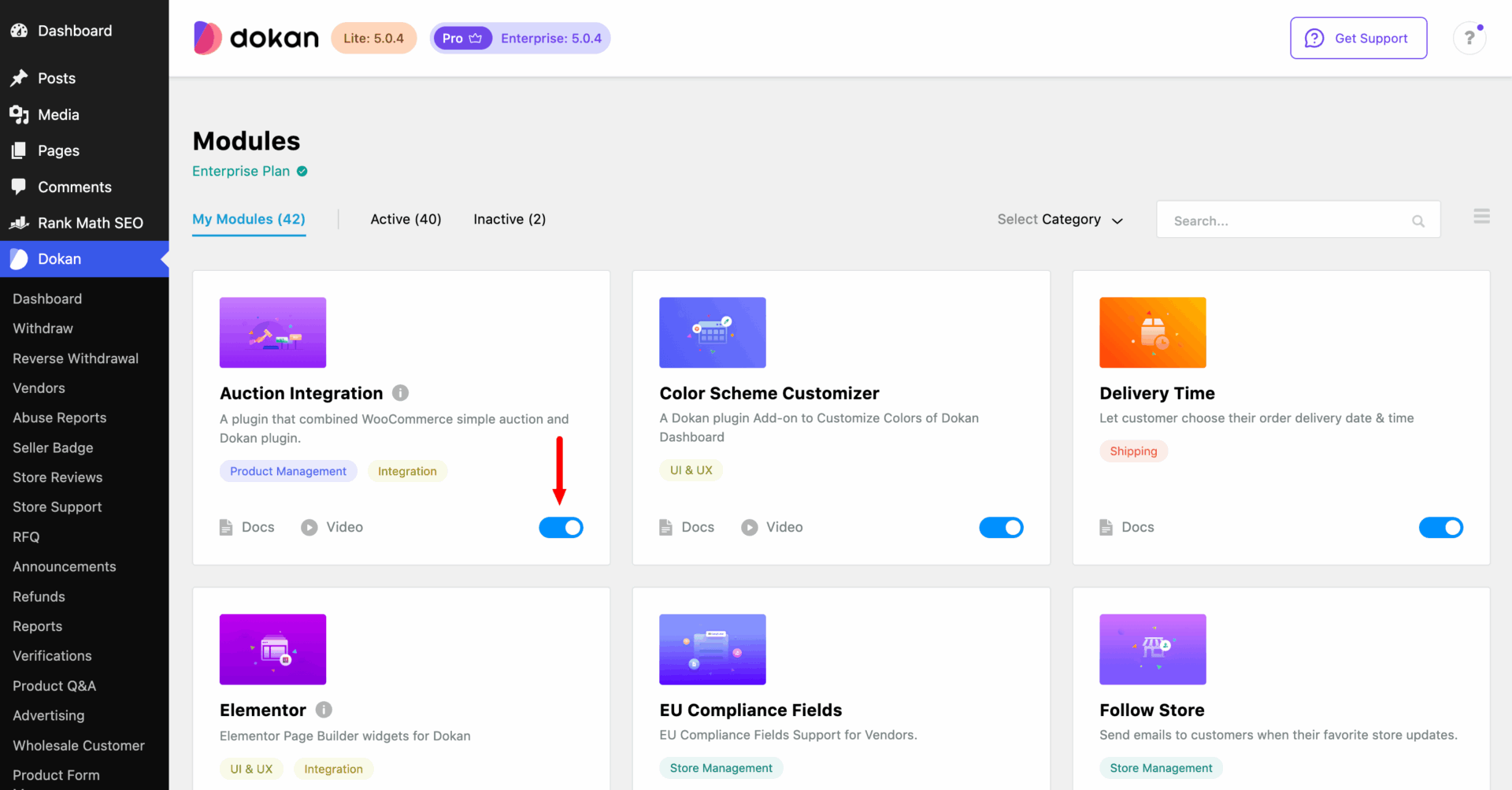The height and width of the screenshot is (790, 1512).
Task: Switch to Active (40) tab
Action: 406,219
